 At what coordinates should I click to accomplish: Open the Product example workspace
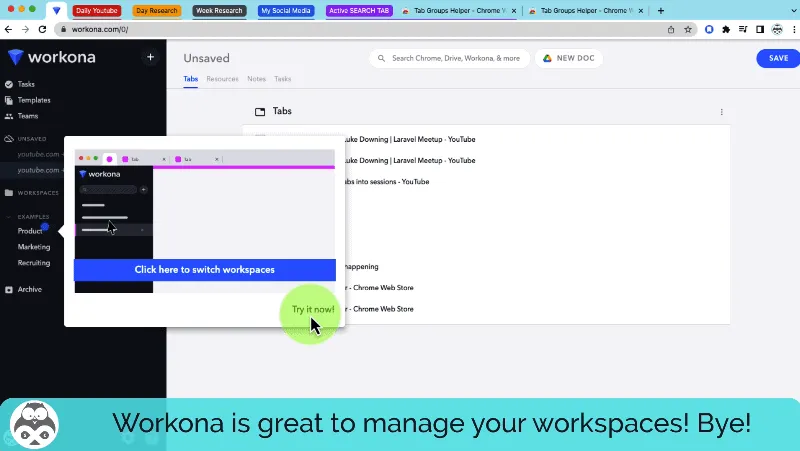tap(30, 231)
